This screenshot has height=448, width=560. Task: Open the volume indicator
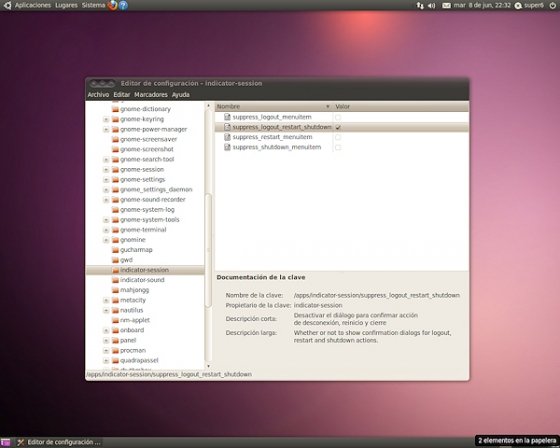(431, 6)
